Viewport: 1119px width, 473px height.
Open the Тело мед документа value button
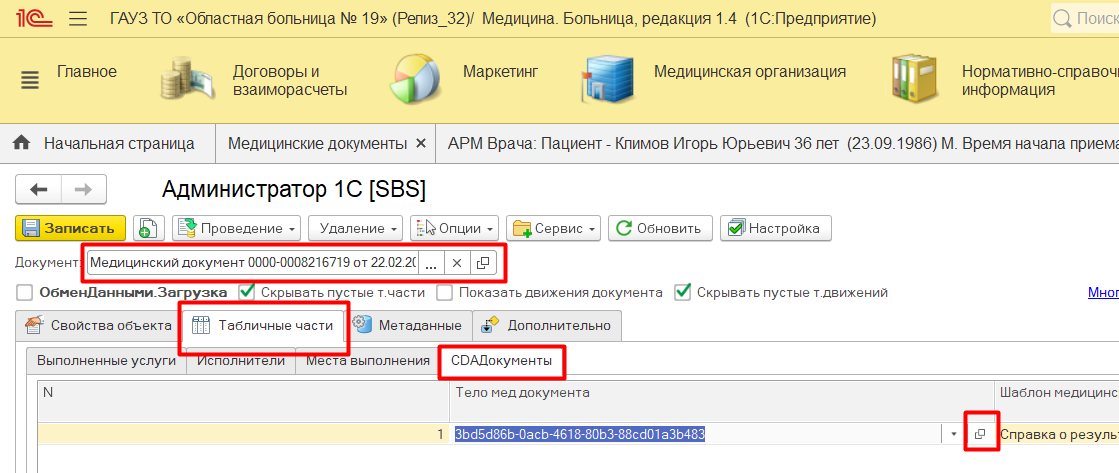(x=980, y=434)
